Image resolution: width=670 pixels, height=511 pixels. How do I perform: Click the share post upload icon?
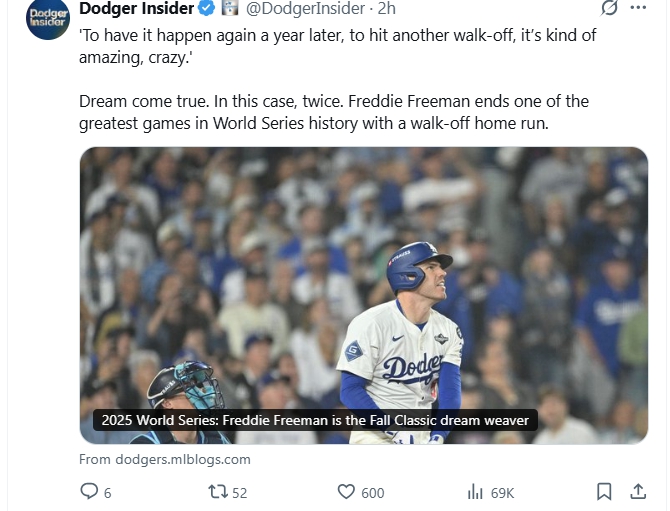pos(637,491)
